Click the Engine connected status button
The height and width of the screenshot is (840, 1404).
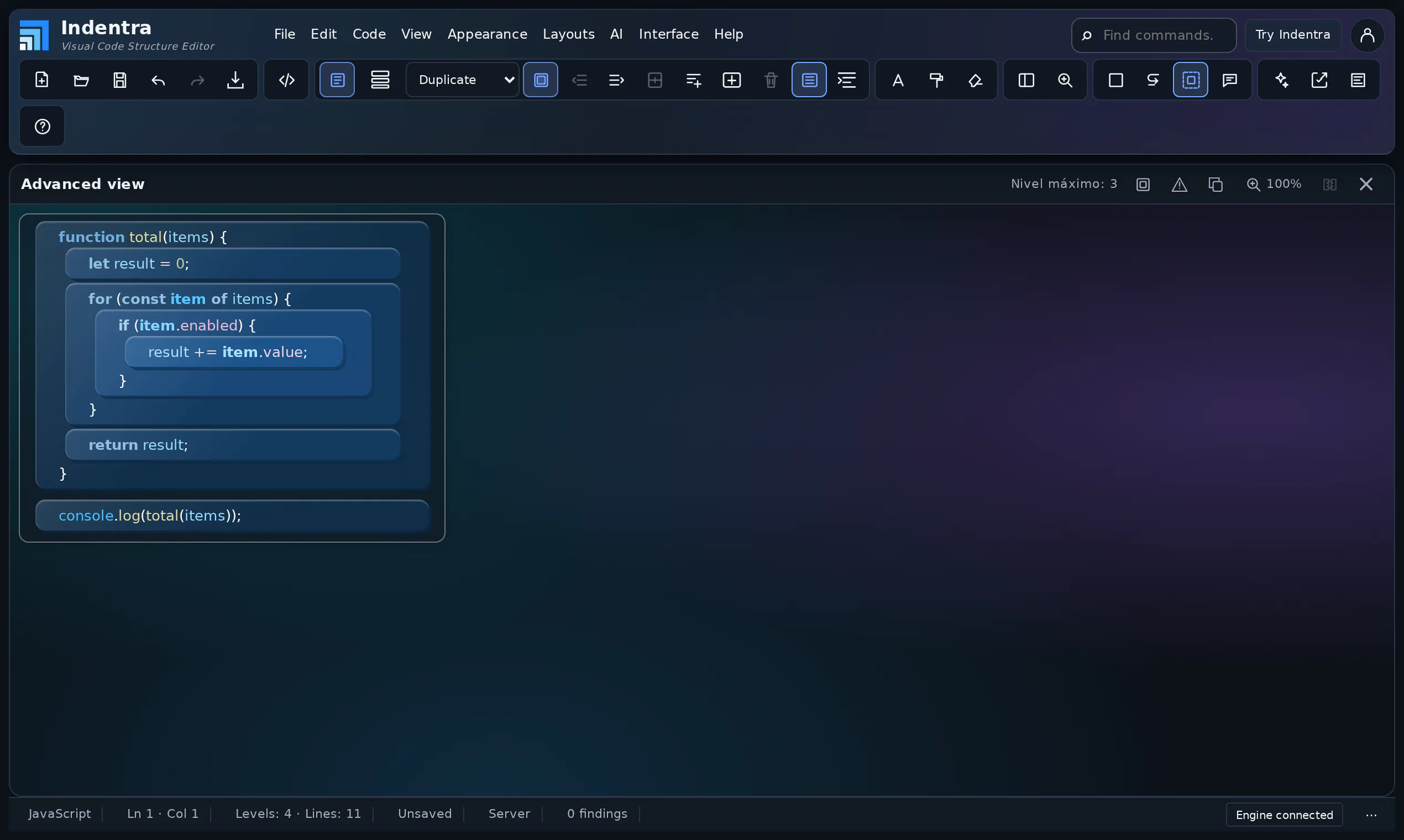pos(1284,815)
